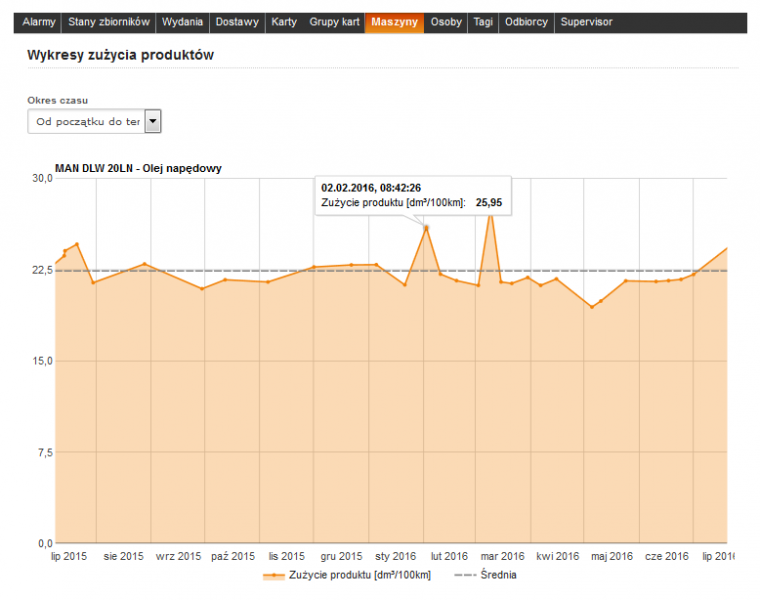Click the tooltip value 25,95

pos(489,203)
